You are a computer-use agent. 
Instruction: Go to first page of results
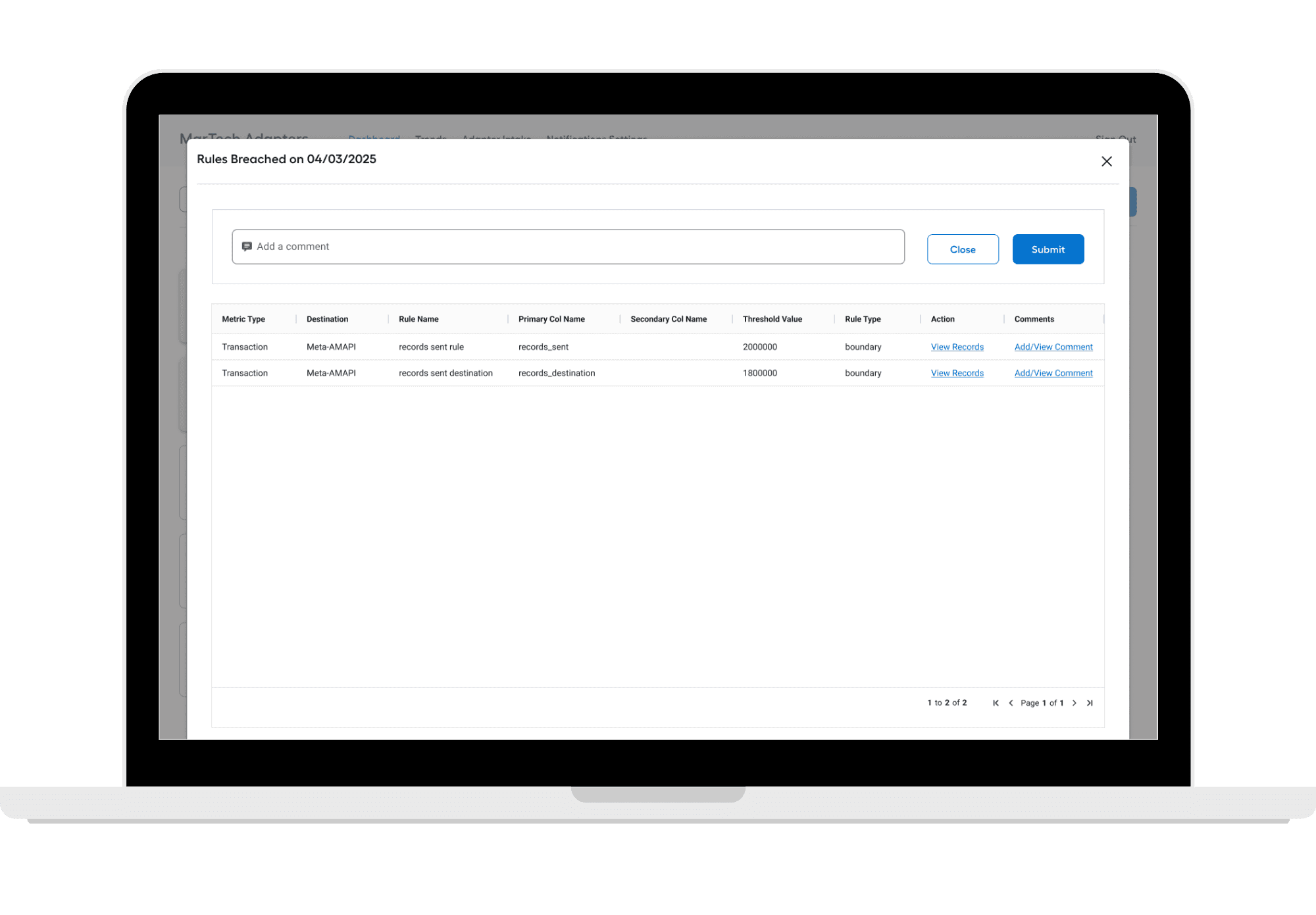tap(996, 703)
